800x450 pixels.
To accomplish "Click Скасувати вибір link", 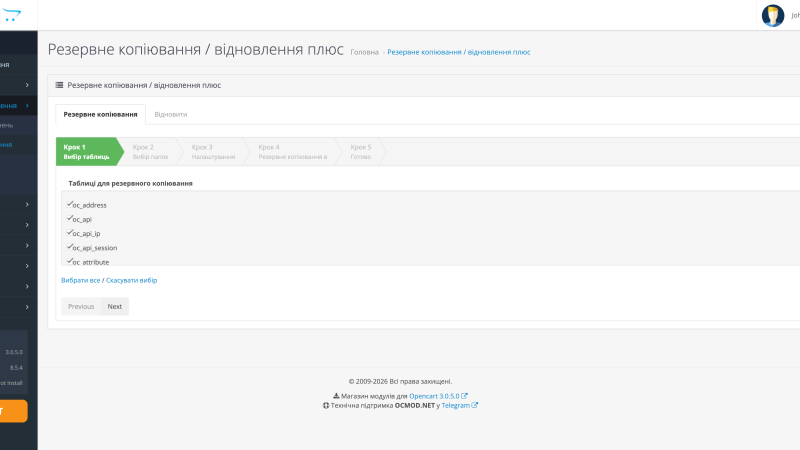I will click(x=132, y=280).
